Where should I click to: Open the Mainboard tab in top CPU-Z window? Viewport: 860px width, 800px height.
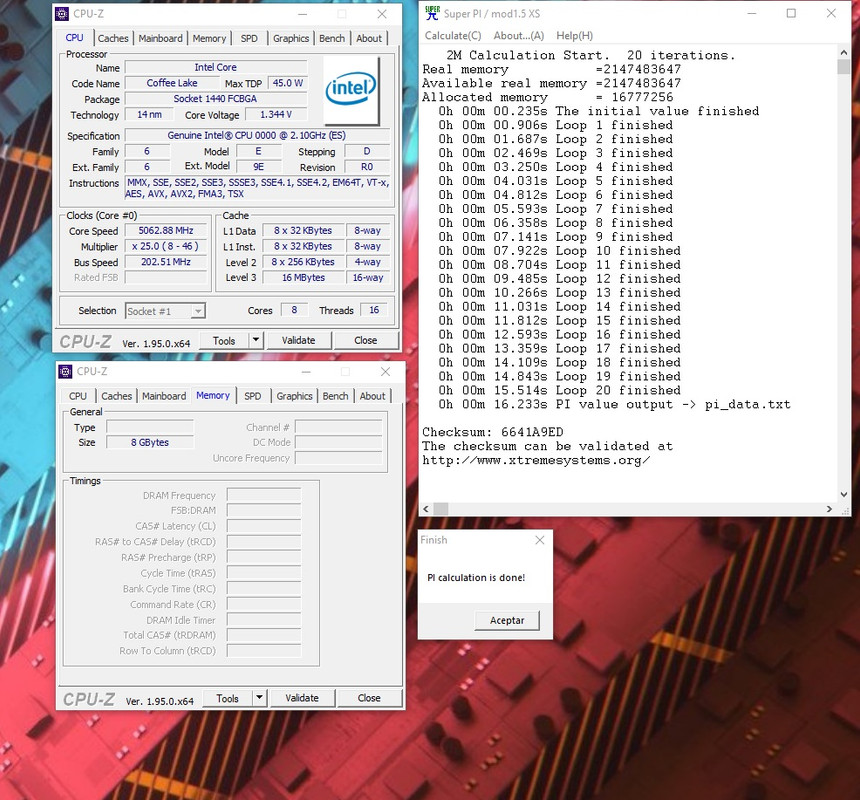click(x=160, y=38)
